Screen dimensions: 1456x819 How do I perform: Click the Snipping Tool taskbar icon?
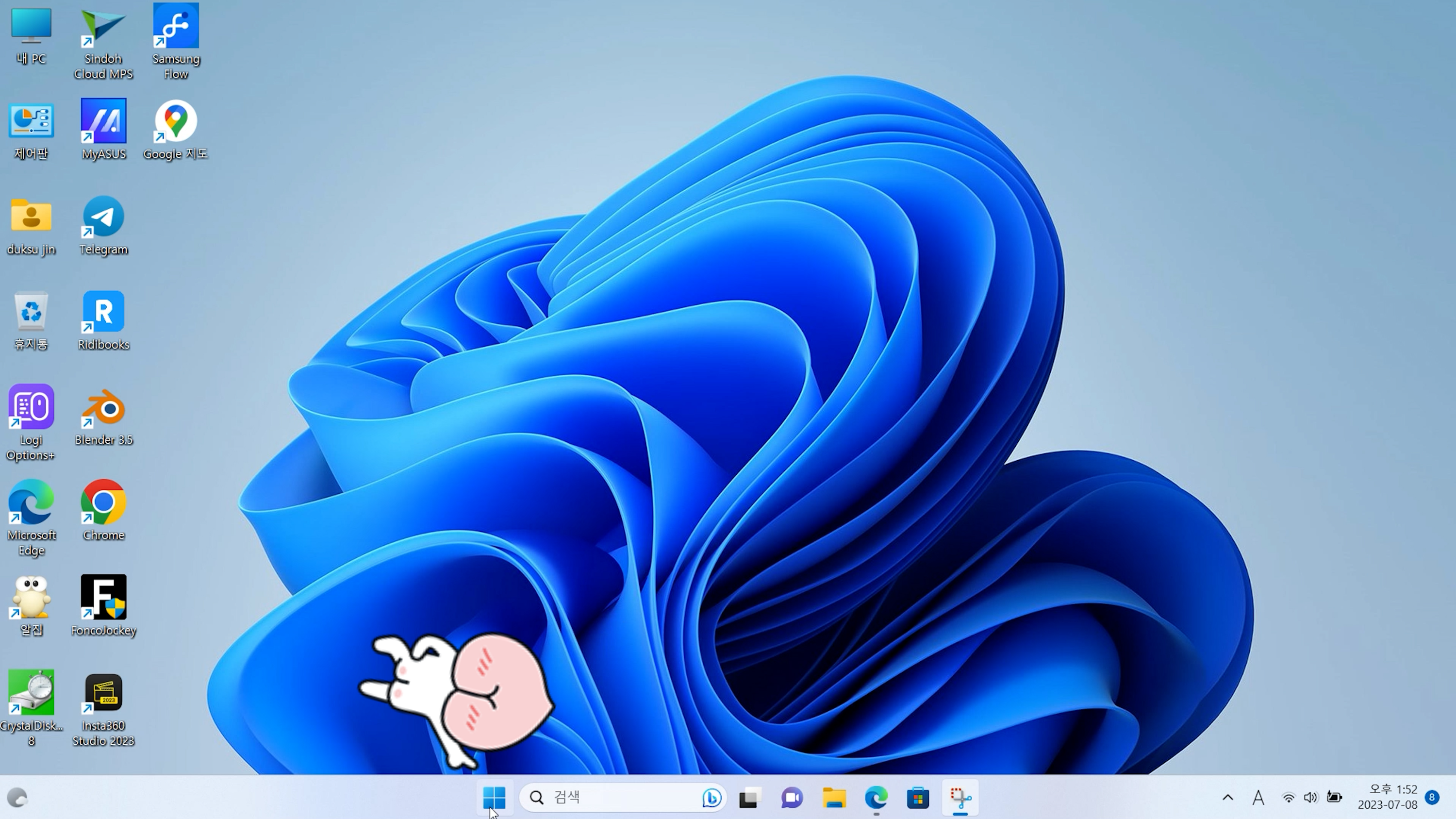tap(960, 798)
